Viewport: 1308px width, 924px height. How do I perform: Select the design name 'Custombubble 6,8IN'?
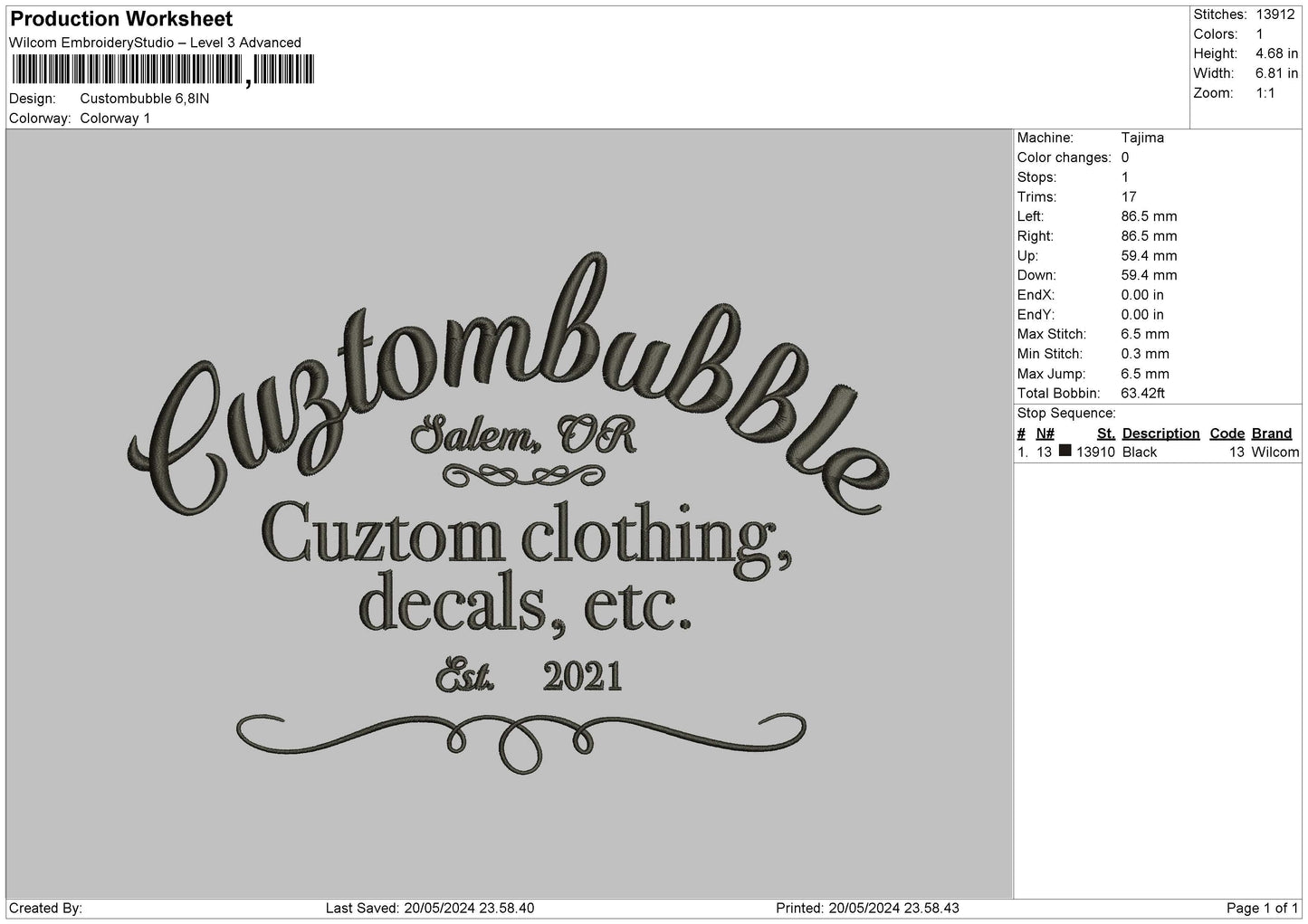tap(145, 99)
